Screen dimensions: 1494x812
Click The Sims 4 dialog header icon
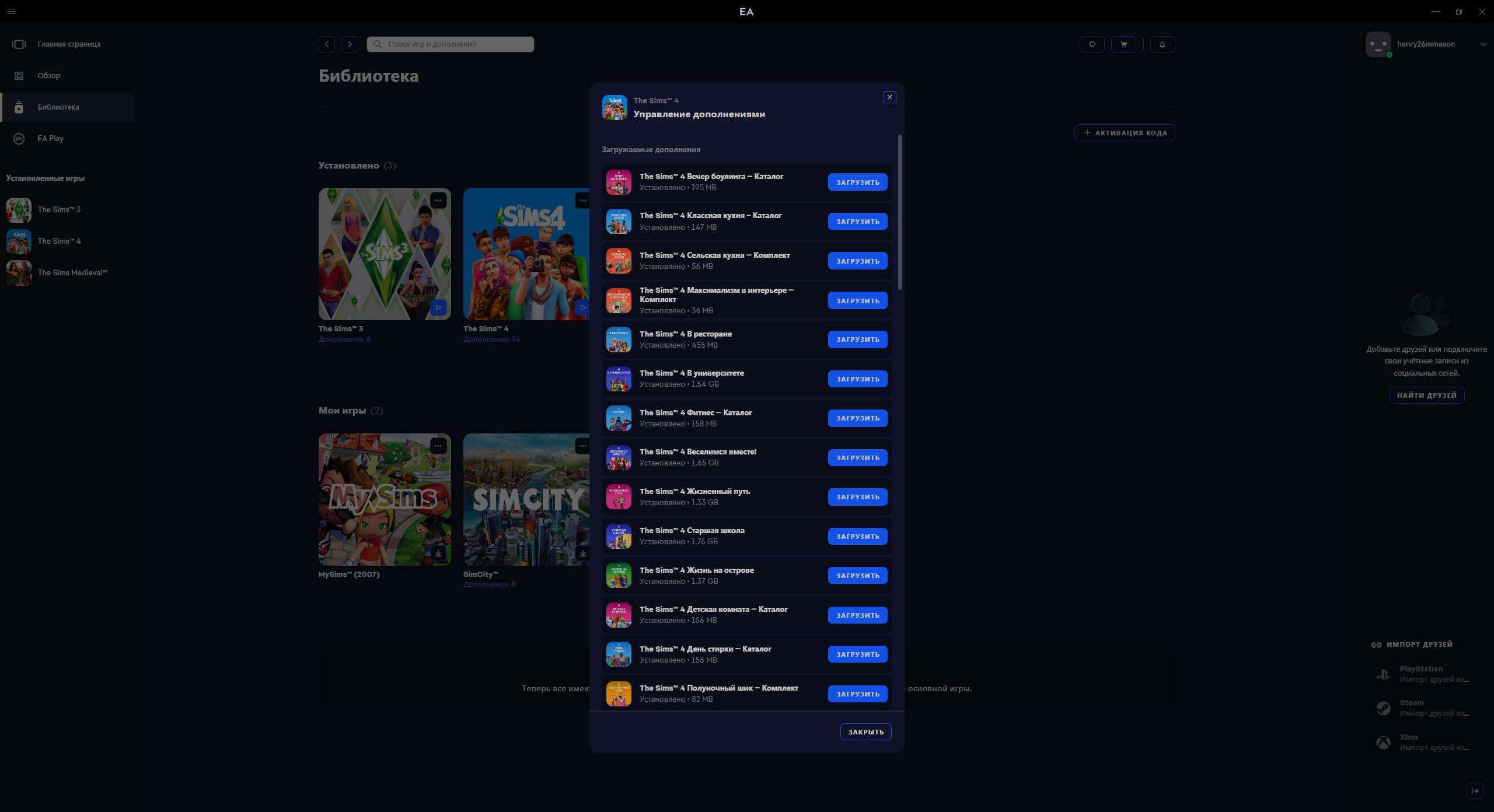tap(615, 108)
